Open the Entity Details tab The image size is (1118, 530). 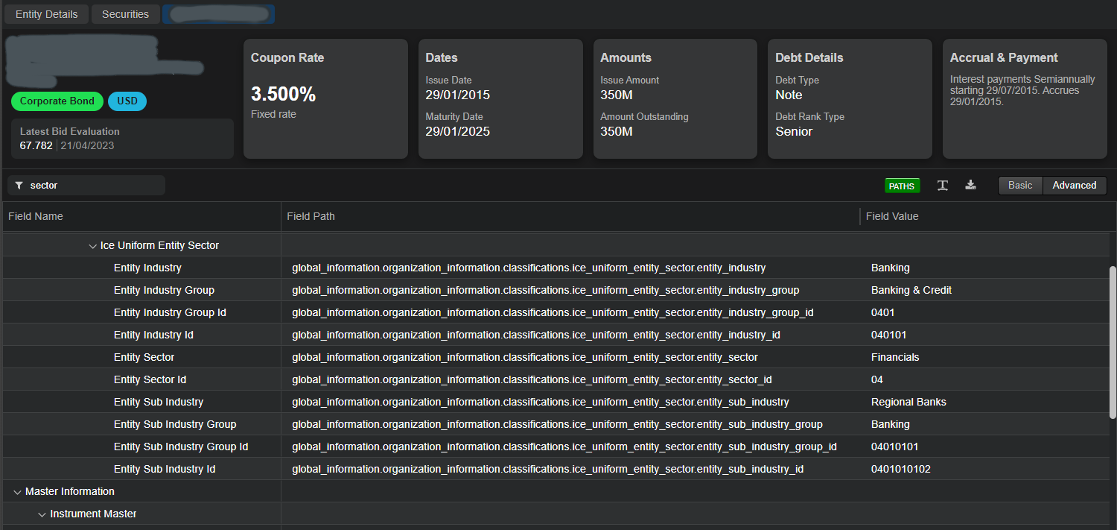(x=46, y=14)
